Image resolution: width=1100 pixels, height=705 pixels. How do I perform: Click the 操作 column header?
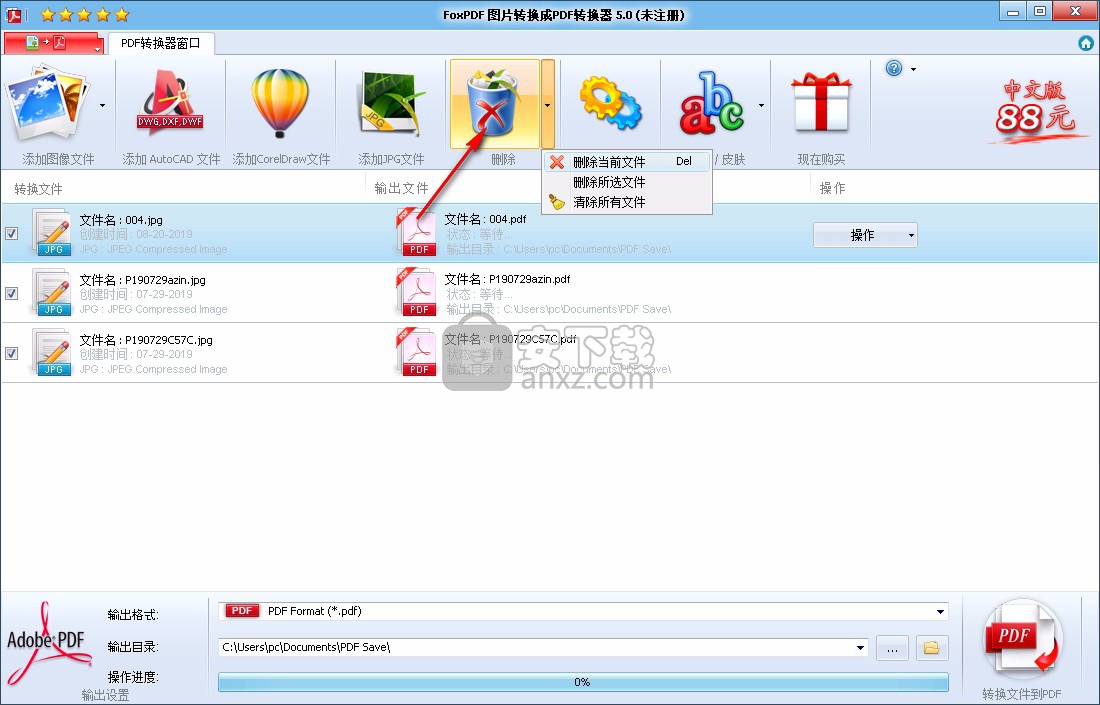coord(833,188)
